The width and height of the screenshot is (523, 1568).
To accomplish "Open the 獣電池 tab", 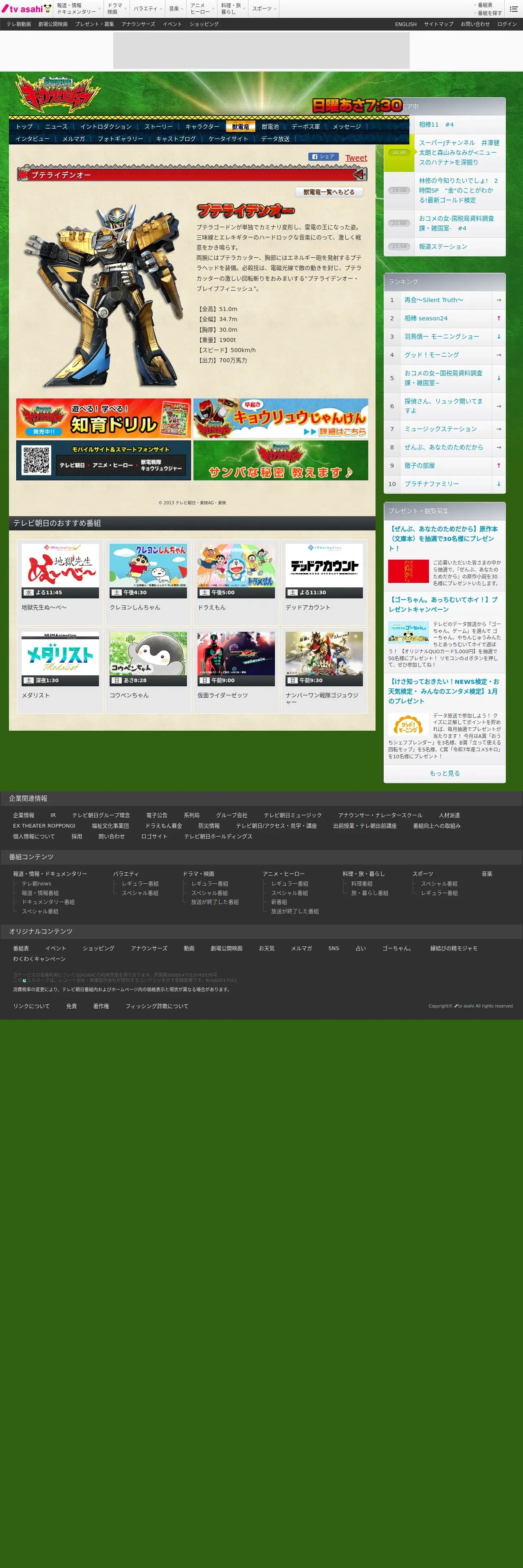I will click(x=270, y=127).
